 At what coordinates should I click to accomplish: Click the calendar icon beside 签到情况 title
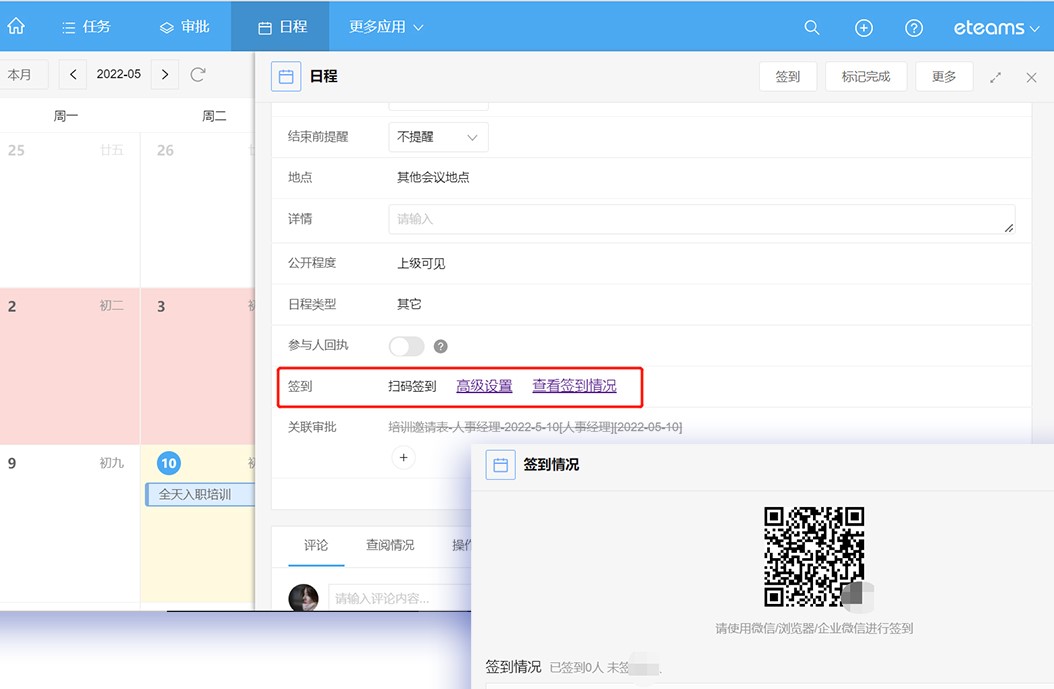coord(500,464)
